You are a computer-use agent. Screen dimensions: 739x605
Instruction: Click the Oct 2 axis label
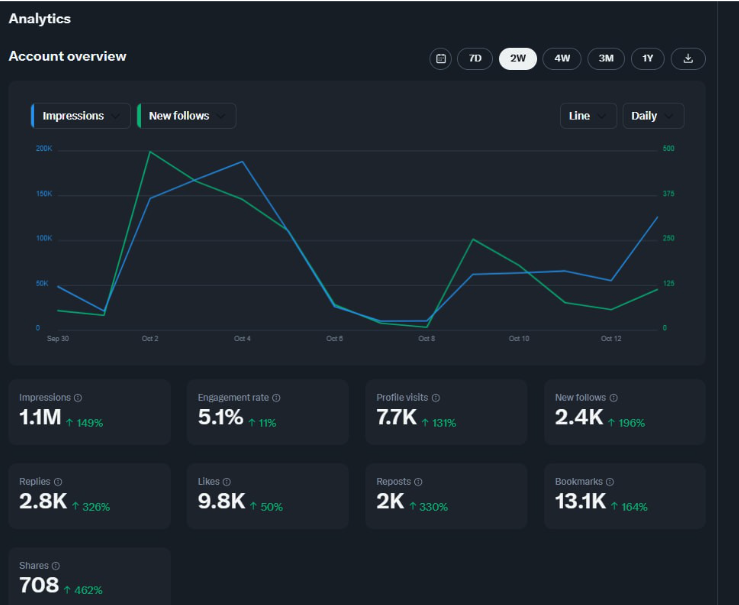tap(150, 338)
